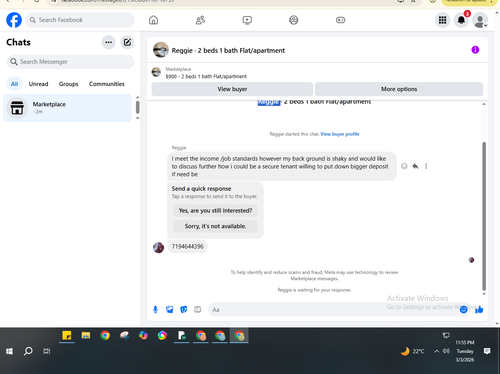
Task: Click Reggie's avatar in chat header
Action: [x=161, y=50]
